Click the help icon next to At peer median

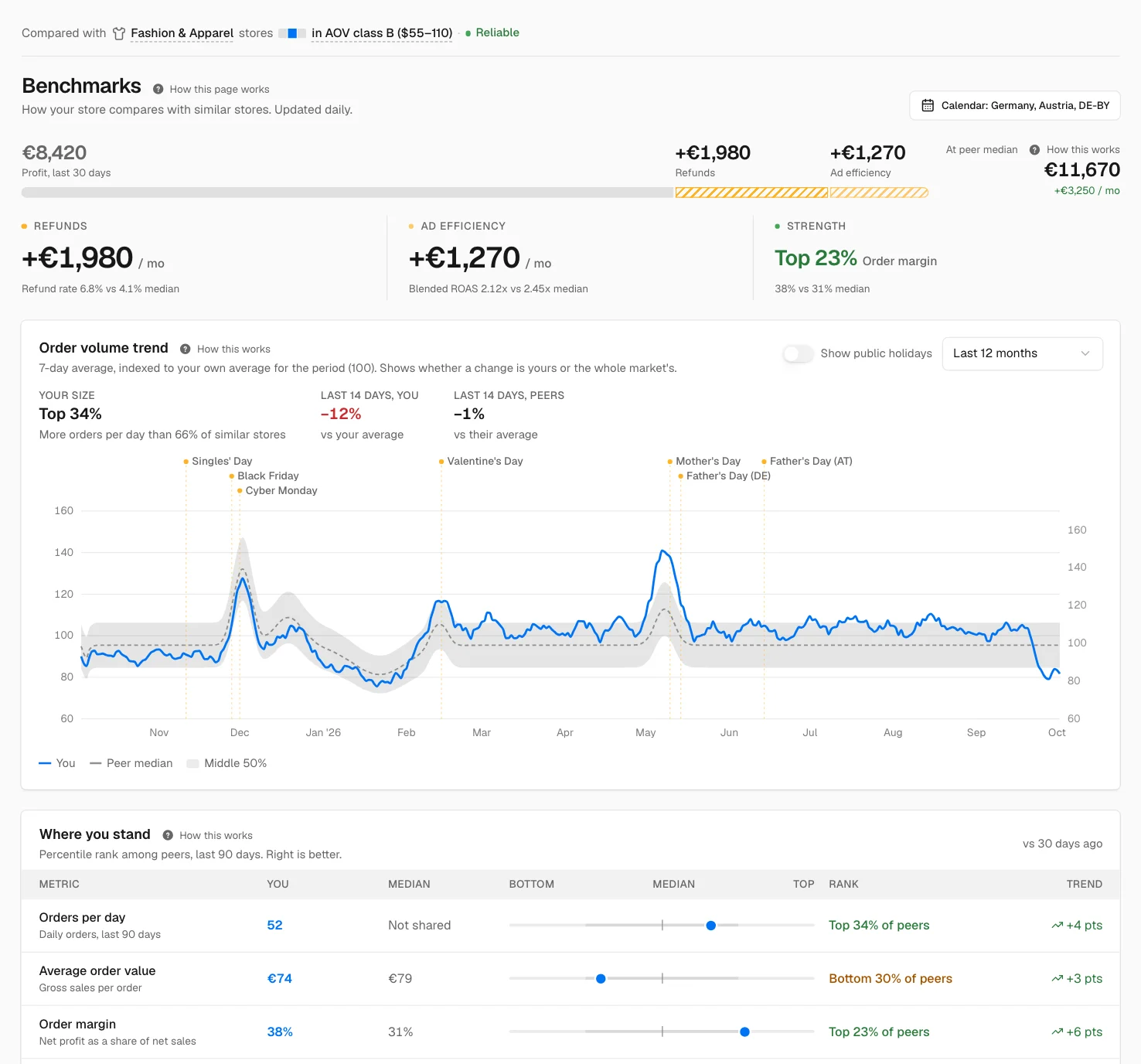tap(1034, 150)
